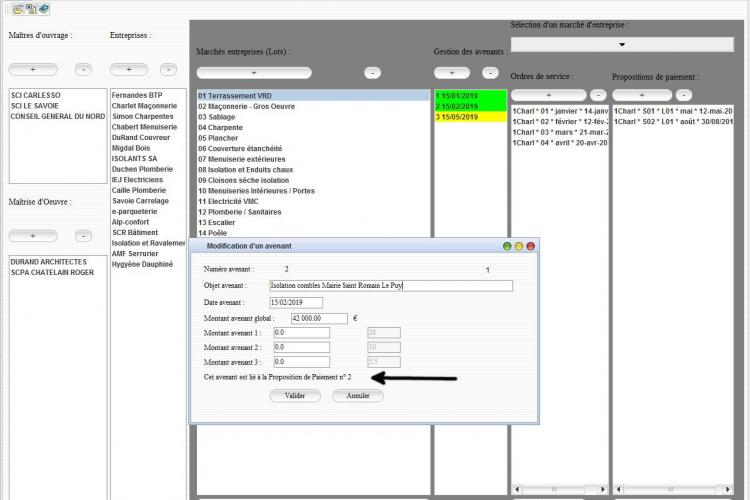Click the green dot in avenant dialog title bar
This screenshot has width=750, height=500.
point(507,246)
